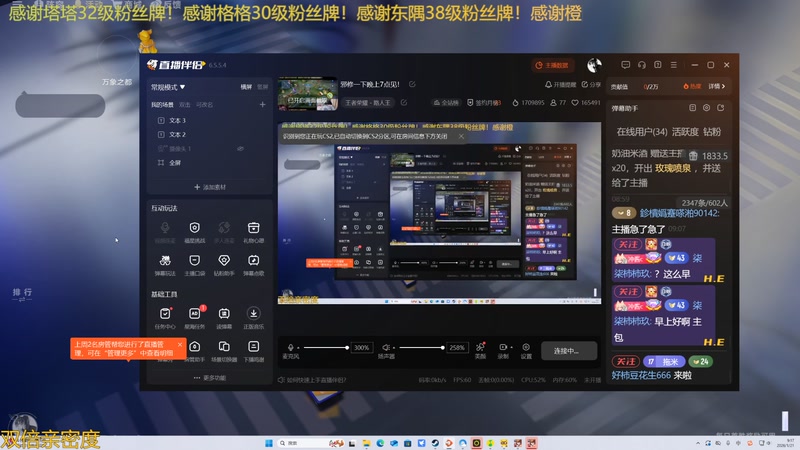
Task: Switch to 在线用户(34) tab
Action: [642, 132]
